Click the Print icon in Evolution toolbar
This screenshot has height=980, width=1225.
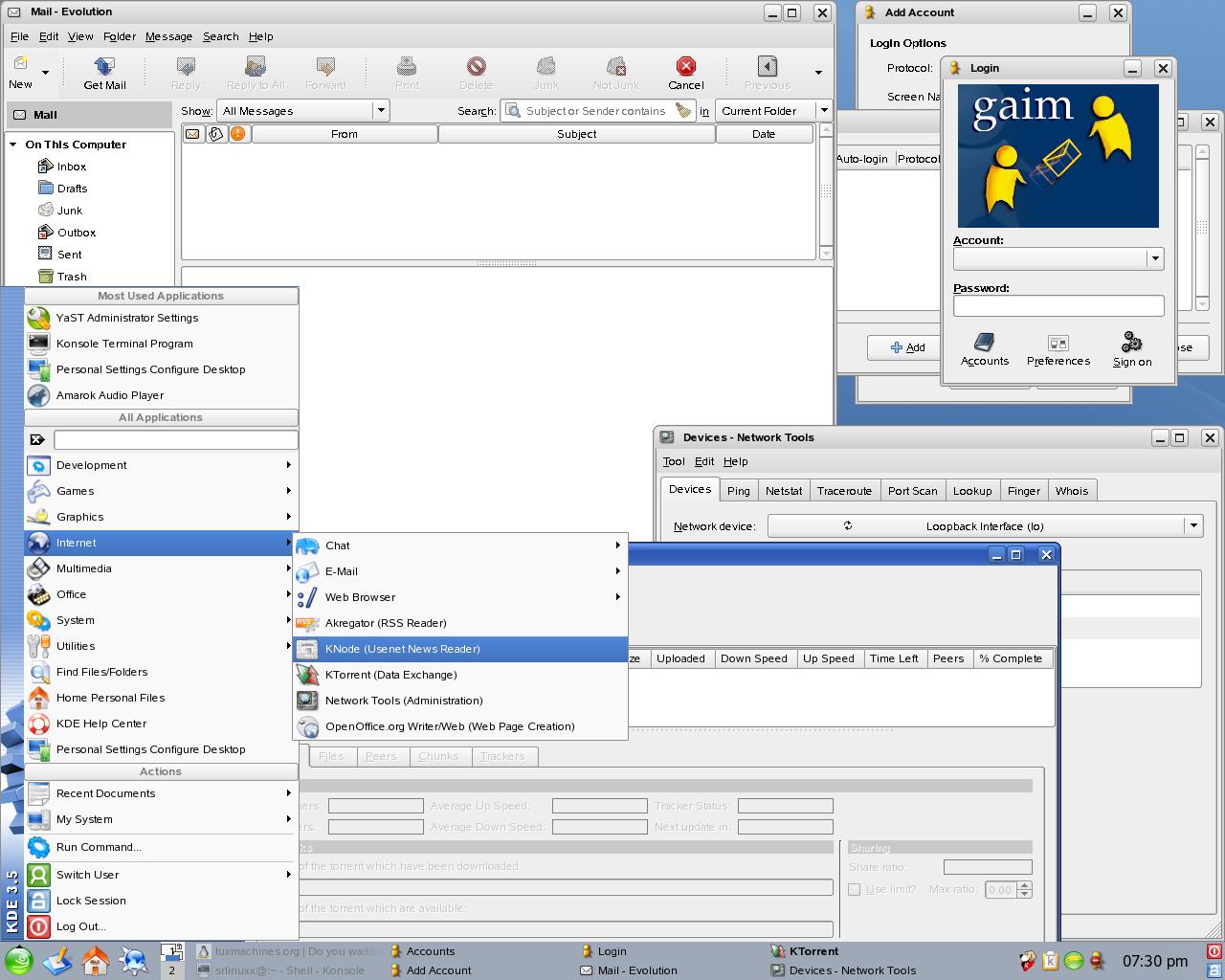(x=407, y=66)
